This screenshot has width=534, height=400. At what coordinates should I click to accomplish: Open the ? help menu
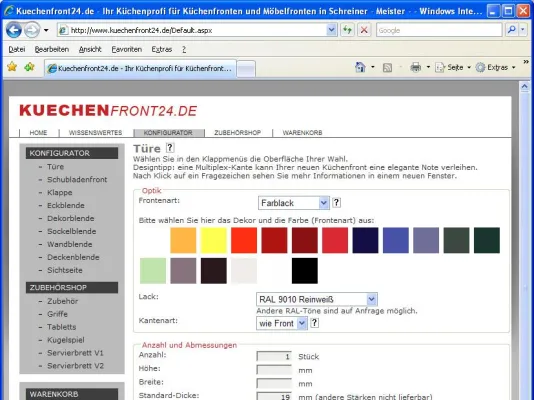[x=184, y=49]
